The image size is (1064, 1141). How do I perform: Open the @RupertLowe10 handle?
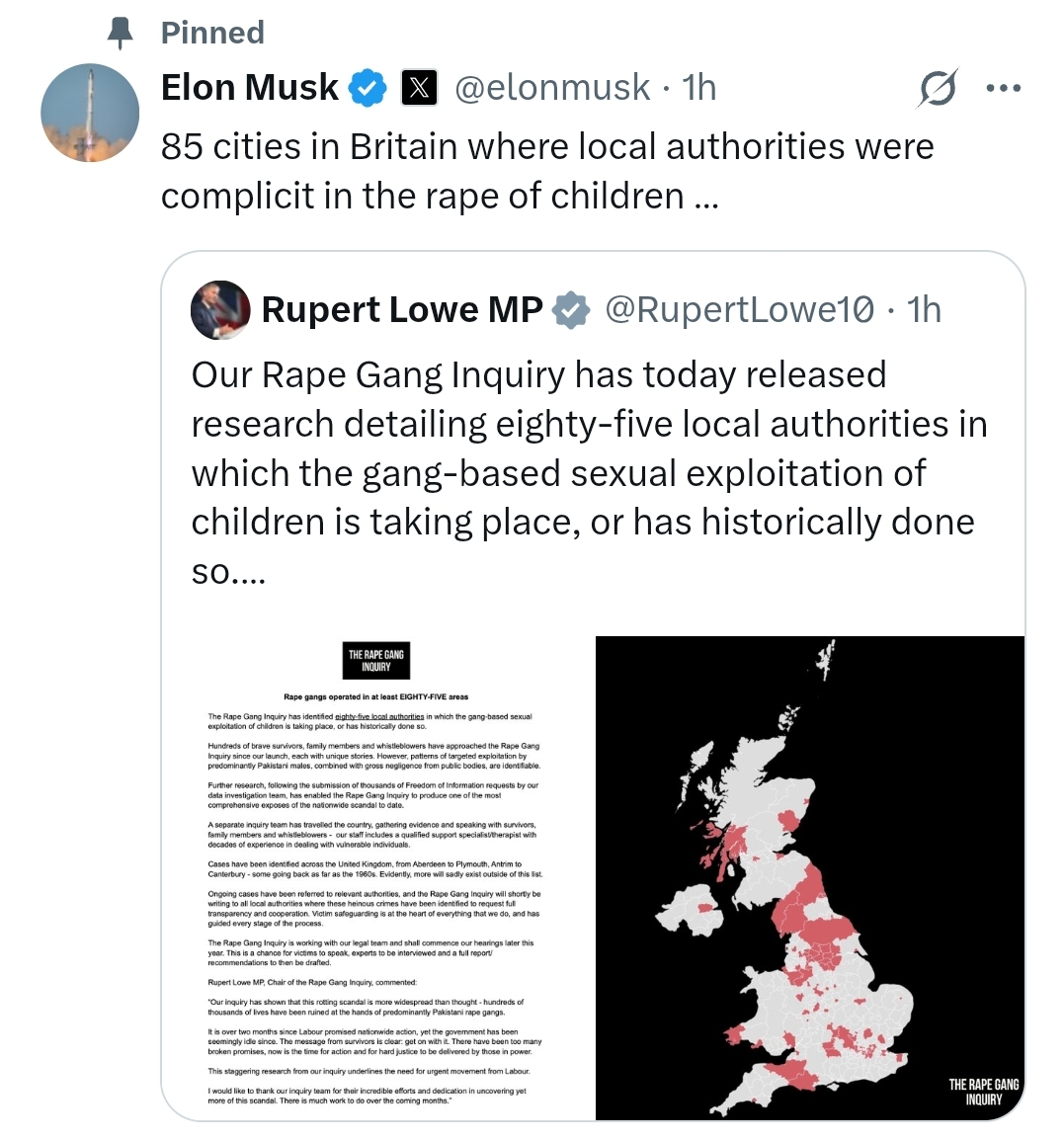(739, 310)
